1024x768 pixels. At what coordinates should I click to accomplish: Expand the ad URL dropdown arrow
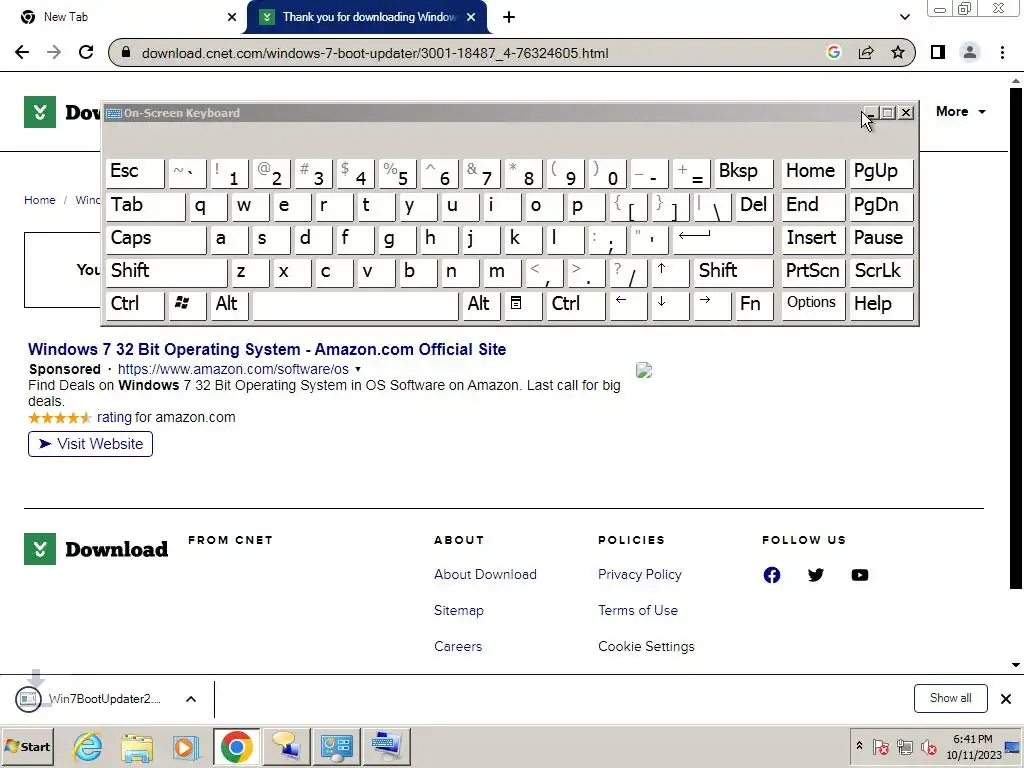pos(358,369)
